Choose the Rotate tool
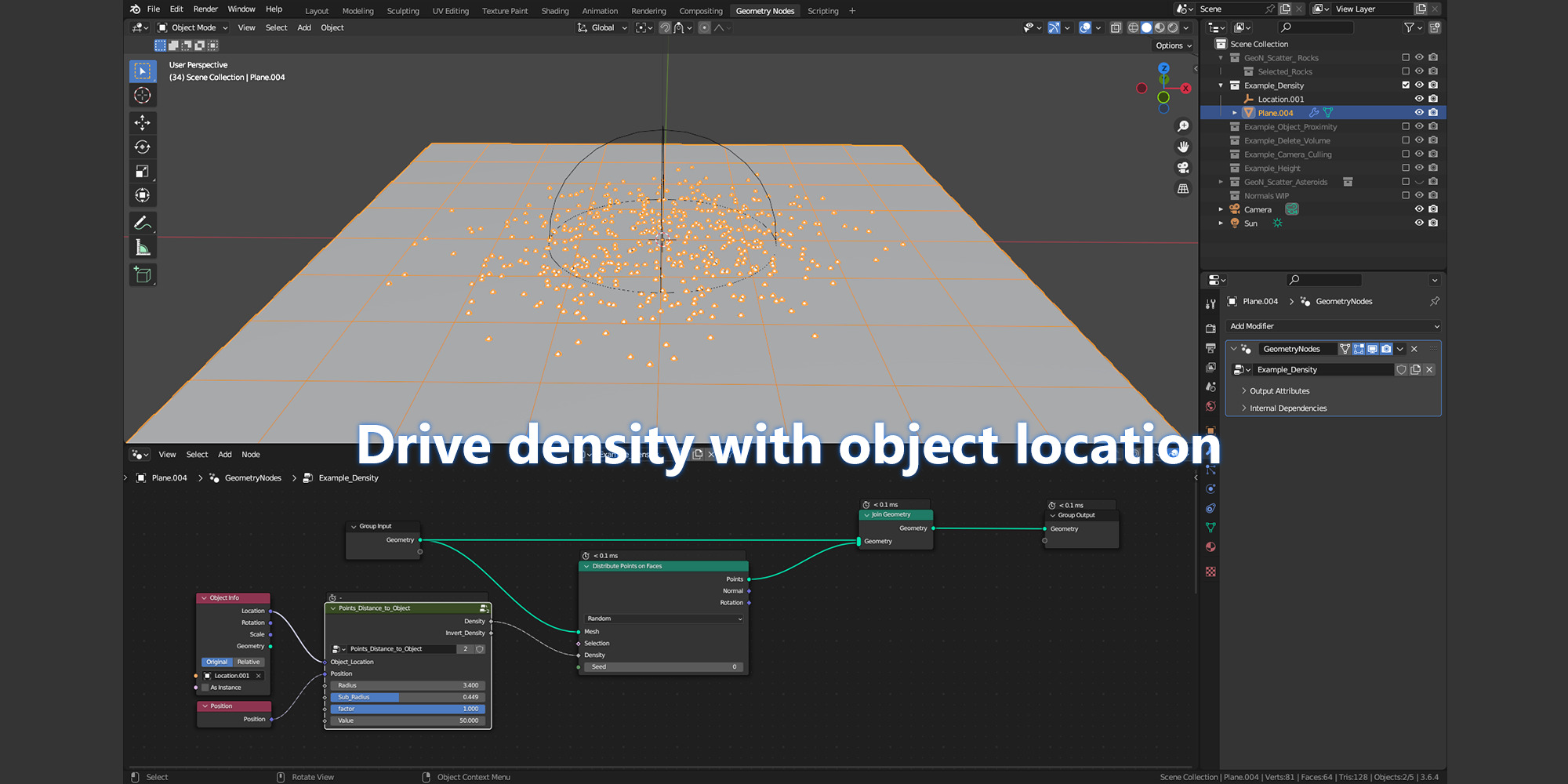 click(143, 147)
